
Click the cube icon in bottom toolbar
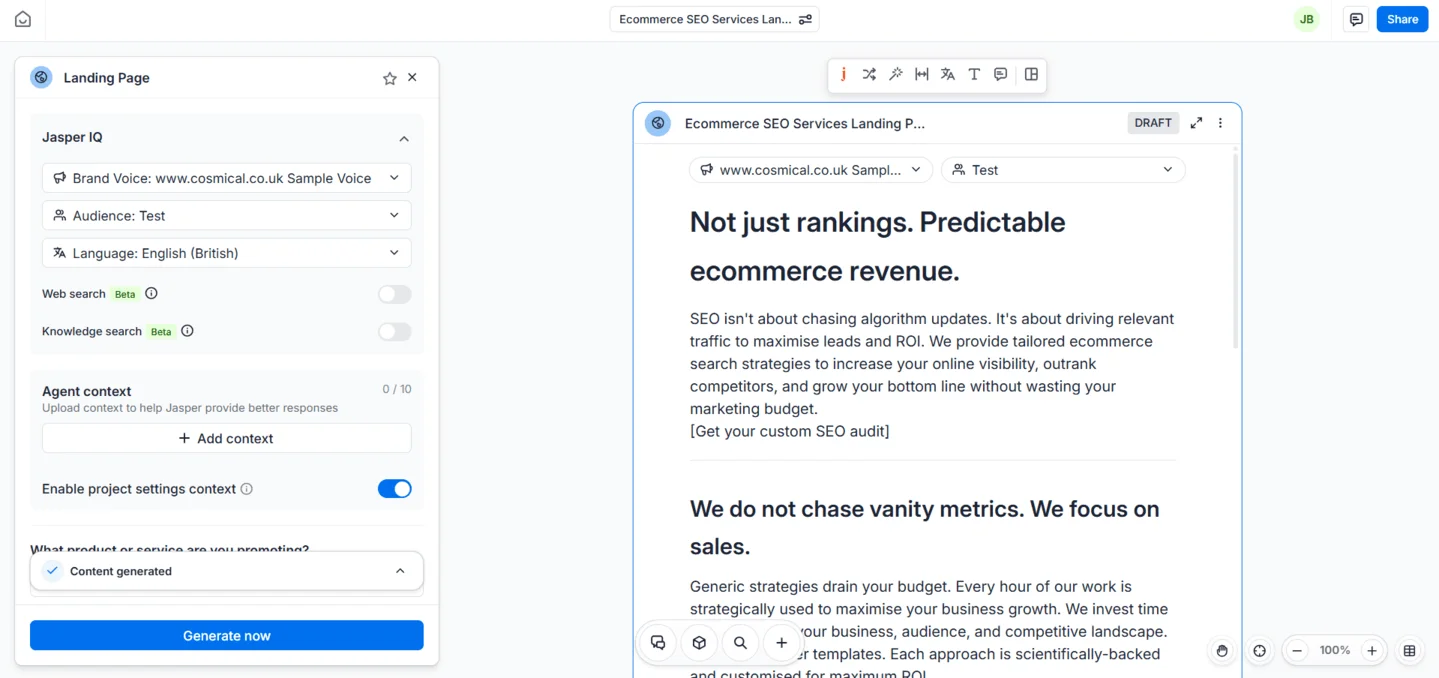pos(699,643)
